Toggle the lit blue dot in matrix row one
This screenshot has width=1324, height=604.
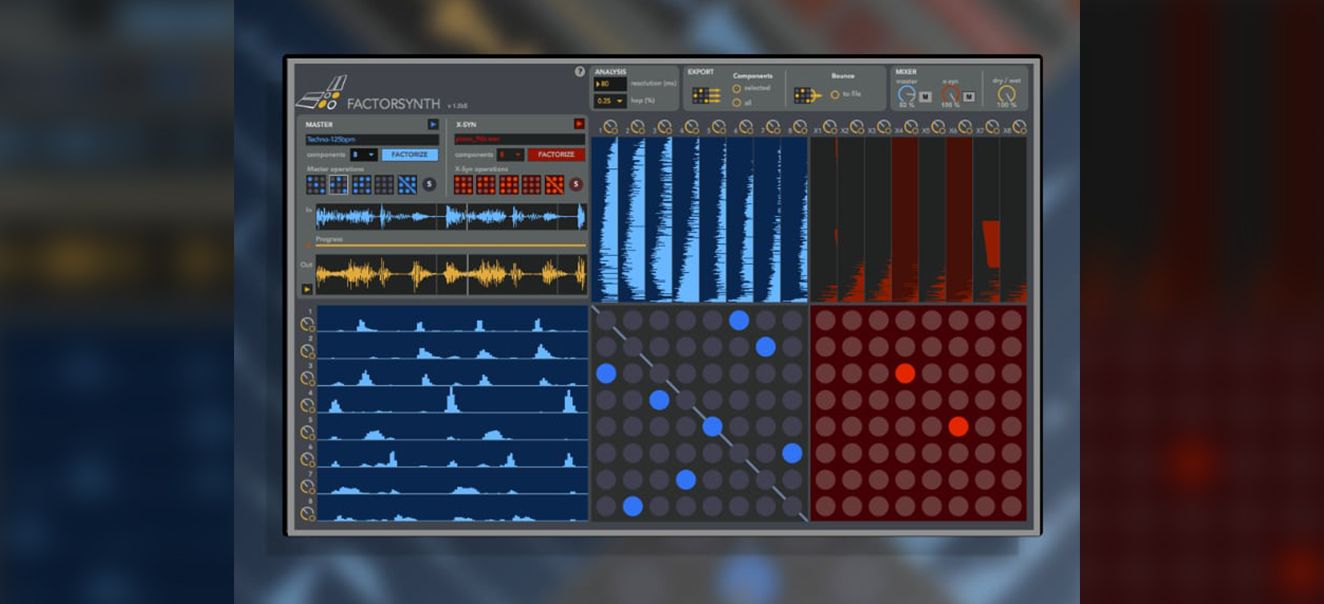click(739, 320)
